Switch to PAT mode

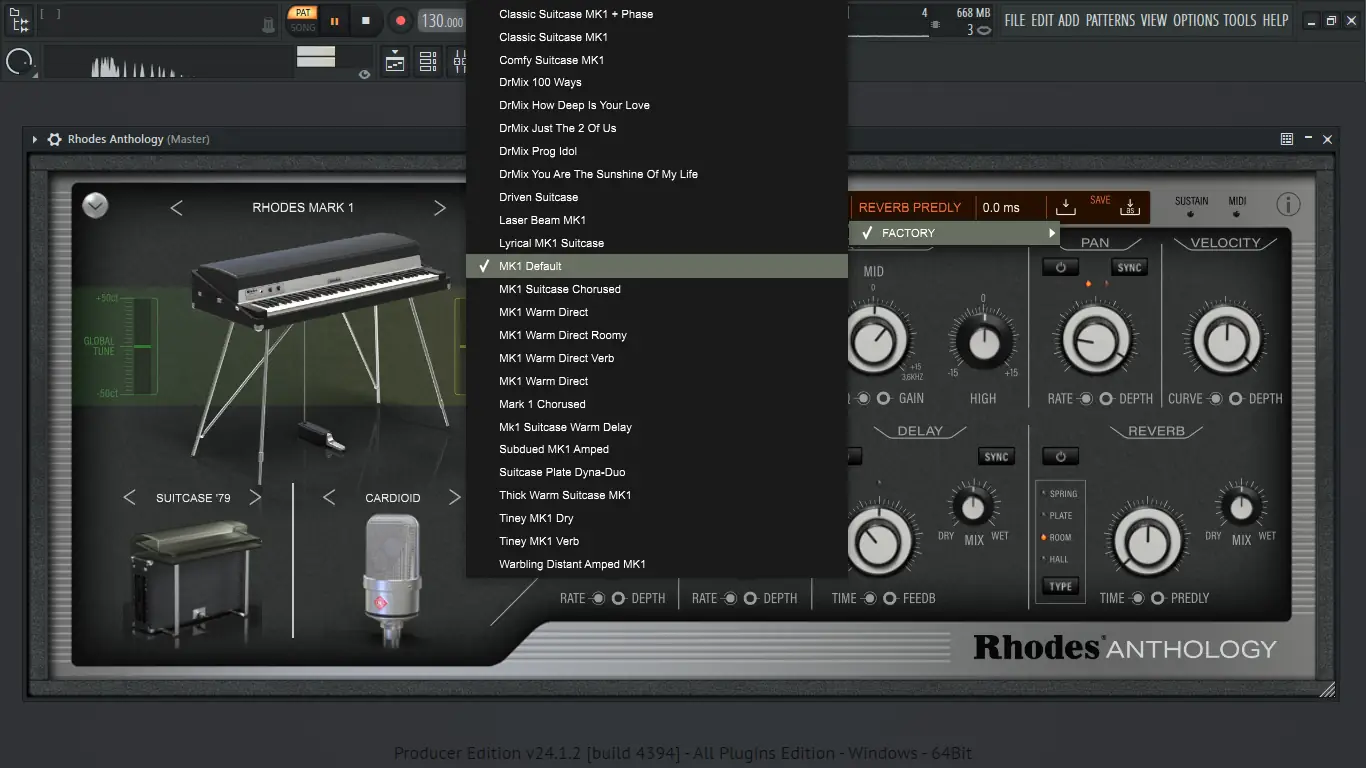point(301,13)
